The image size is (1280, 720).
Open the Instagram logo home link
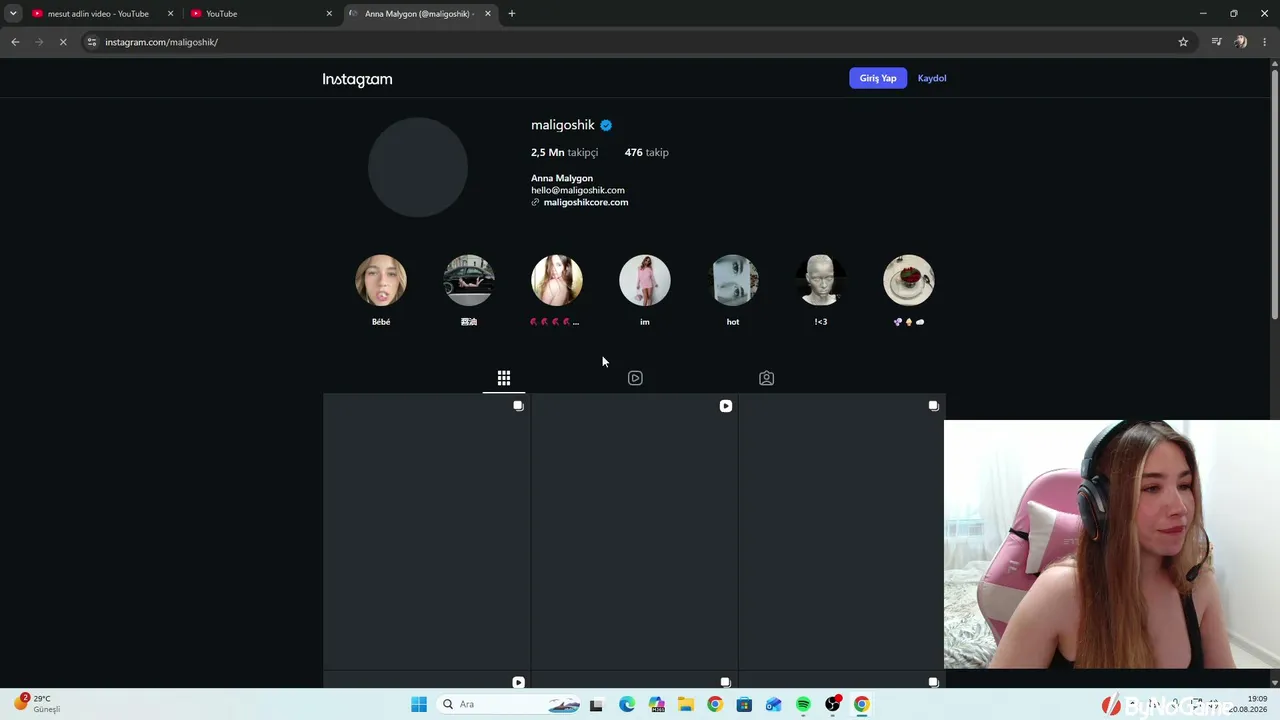357,79
